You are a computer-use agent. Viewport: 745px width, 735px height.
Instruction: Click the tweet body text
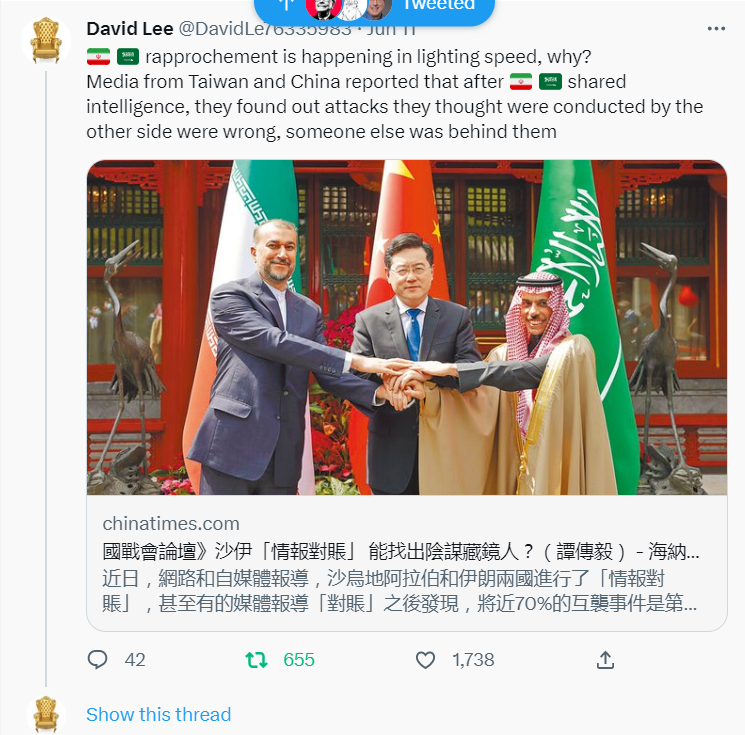click(x=394, y=94)
